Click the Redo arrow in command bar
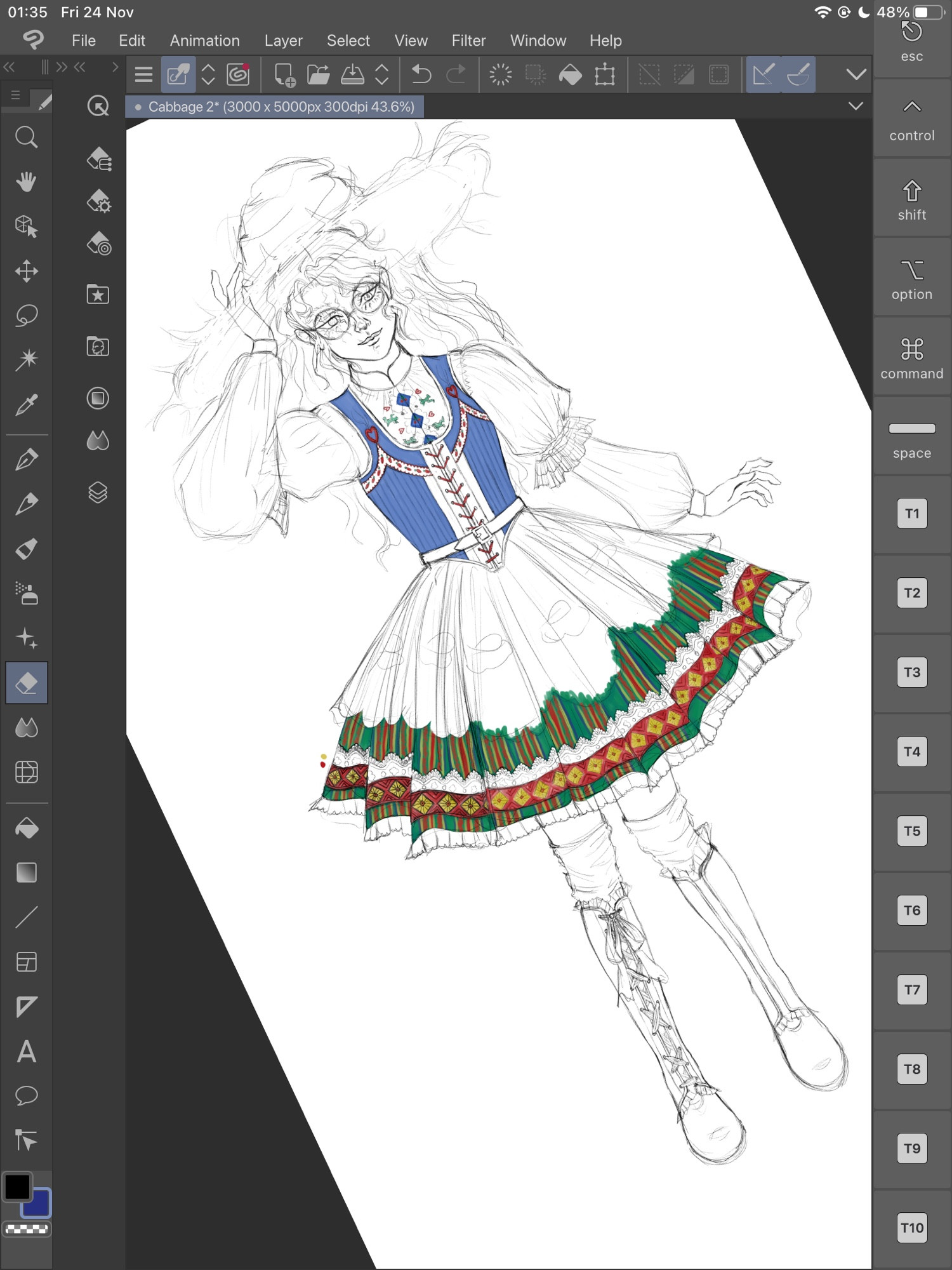Image resolution: width=952 pixels, height=1270 pixels. (x=456, y=75)
